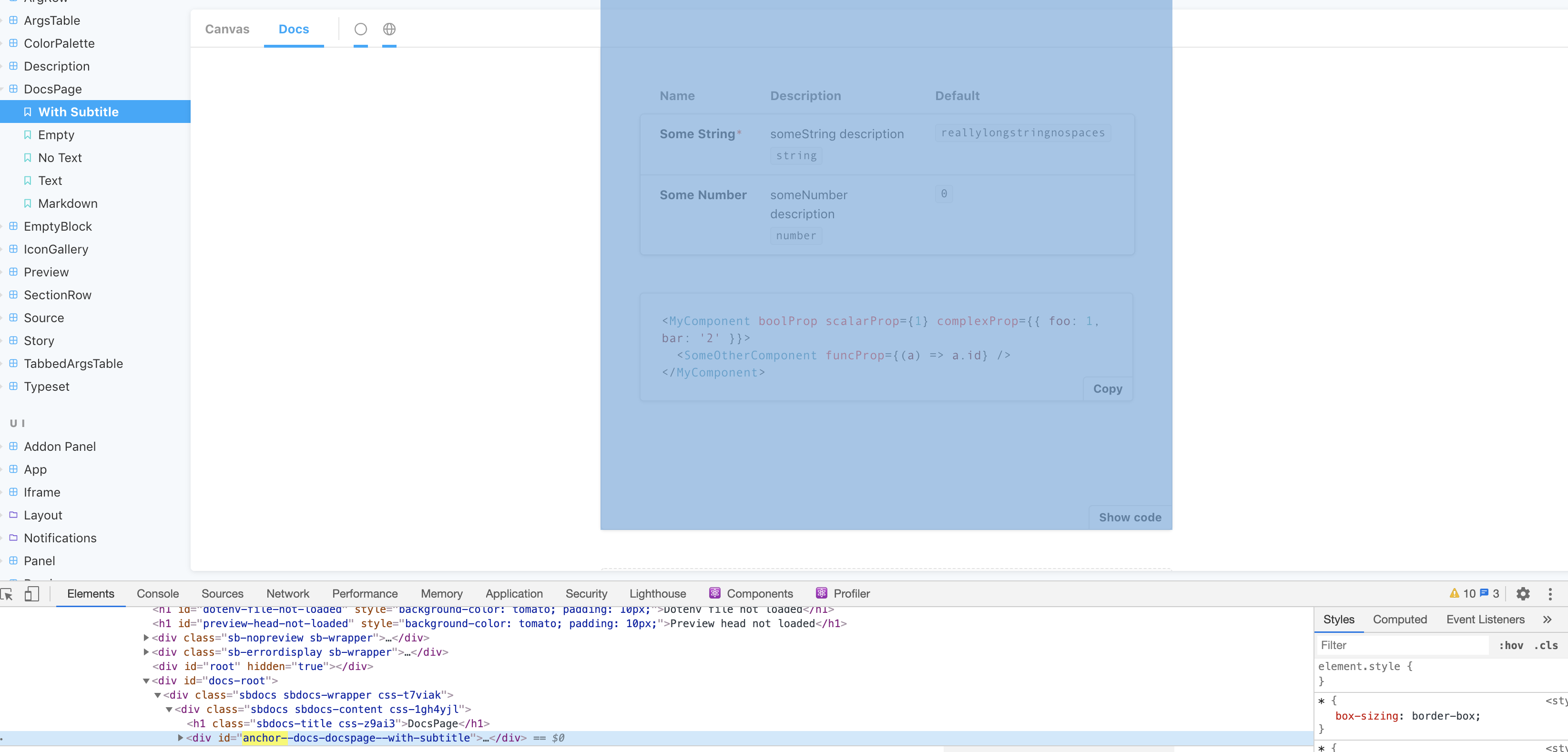Click the Show code button
This screenshot has width=1568, height=752.
[1130, 517]
